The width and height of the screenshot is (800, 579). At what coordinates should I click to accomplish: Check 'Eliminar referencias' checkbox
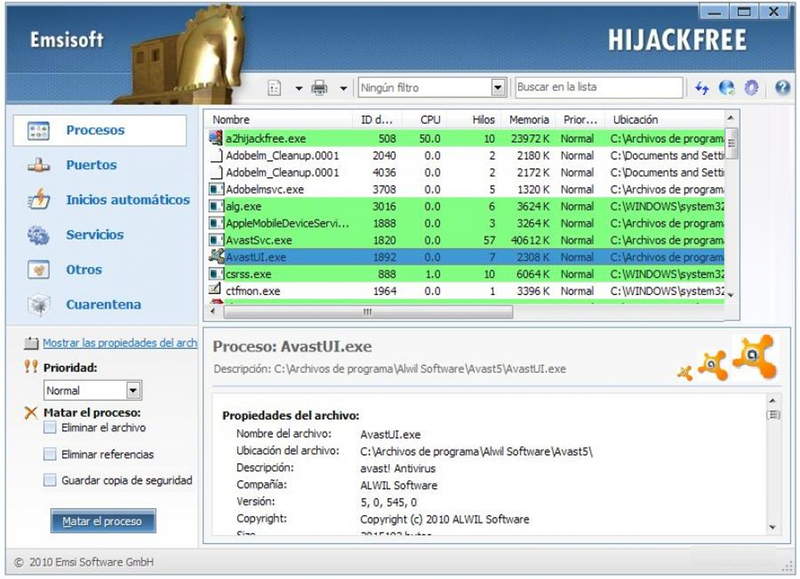click(50, 454)
